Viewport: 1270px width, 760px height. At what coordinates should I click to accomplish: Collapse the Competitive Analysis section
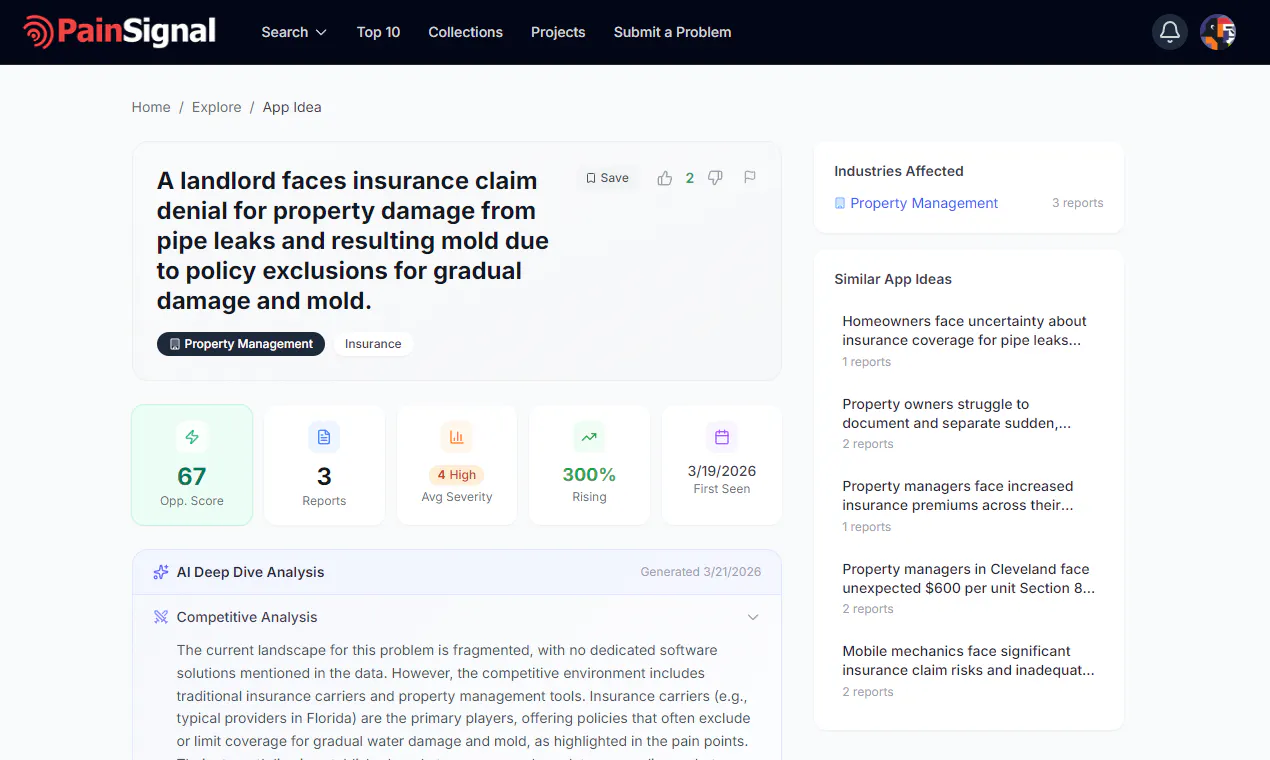(753, 618)
